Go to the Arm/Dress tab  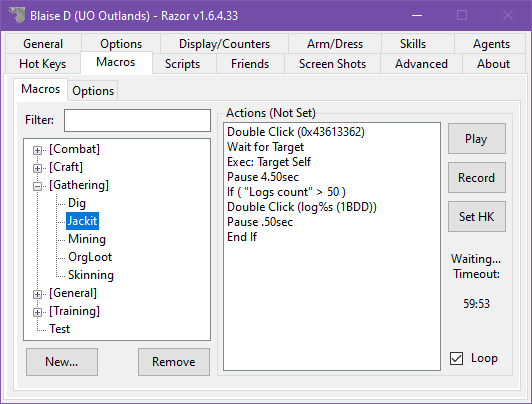[x=335, y=44]
